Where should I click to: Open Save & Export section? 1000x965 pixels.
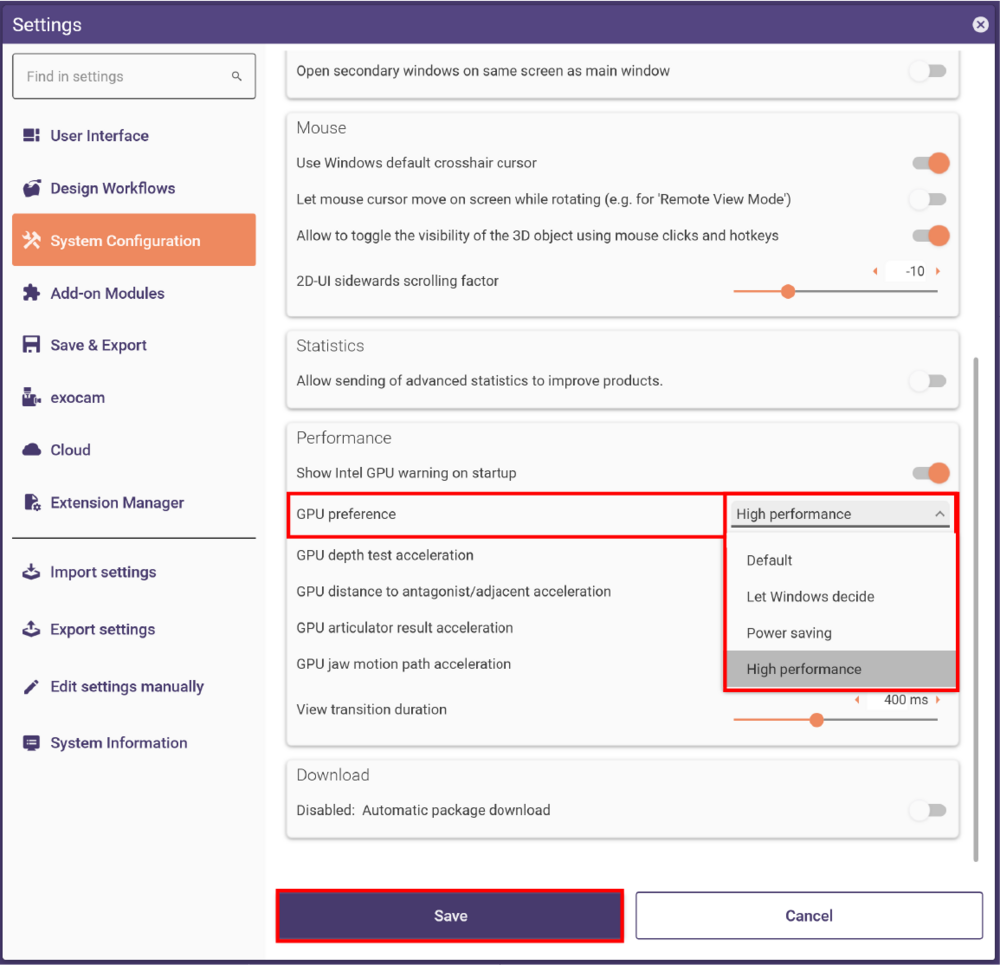[x=134, y=344]
